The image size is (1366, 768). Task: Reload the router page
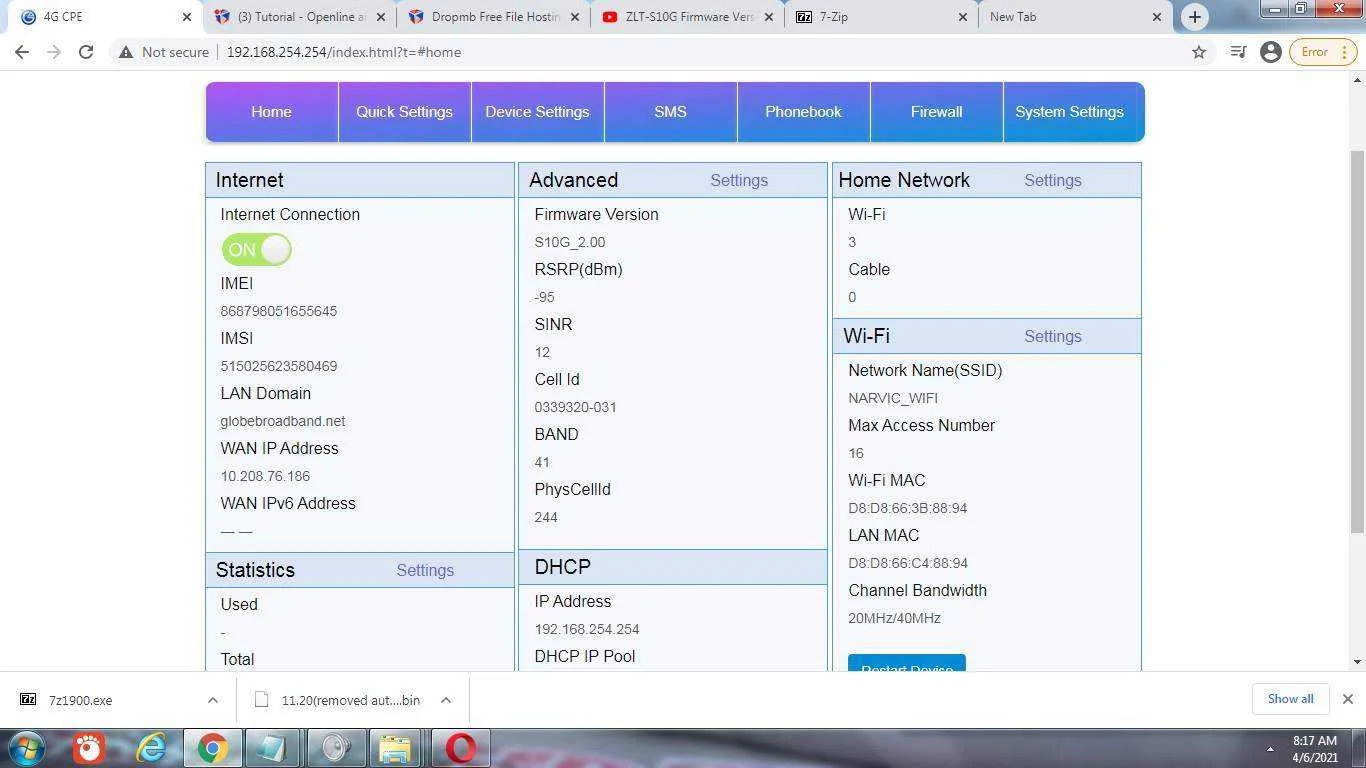[x=86, y=52]
